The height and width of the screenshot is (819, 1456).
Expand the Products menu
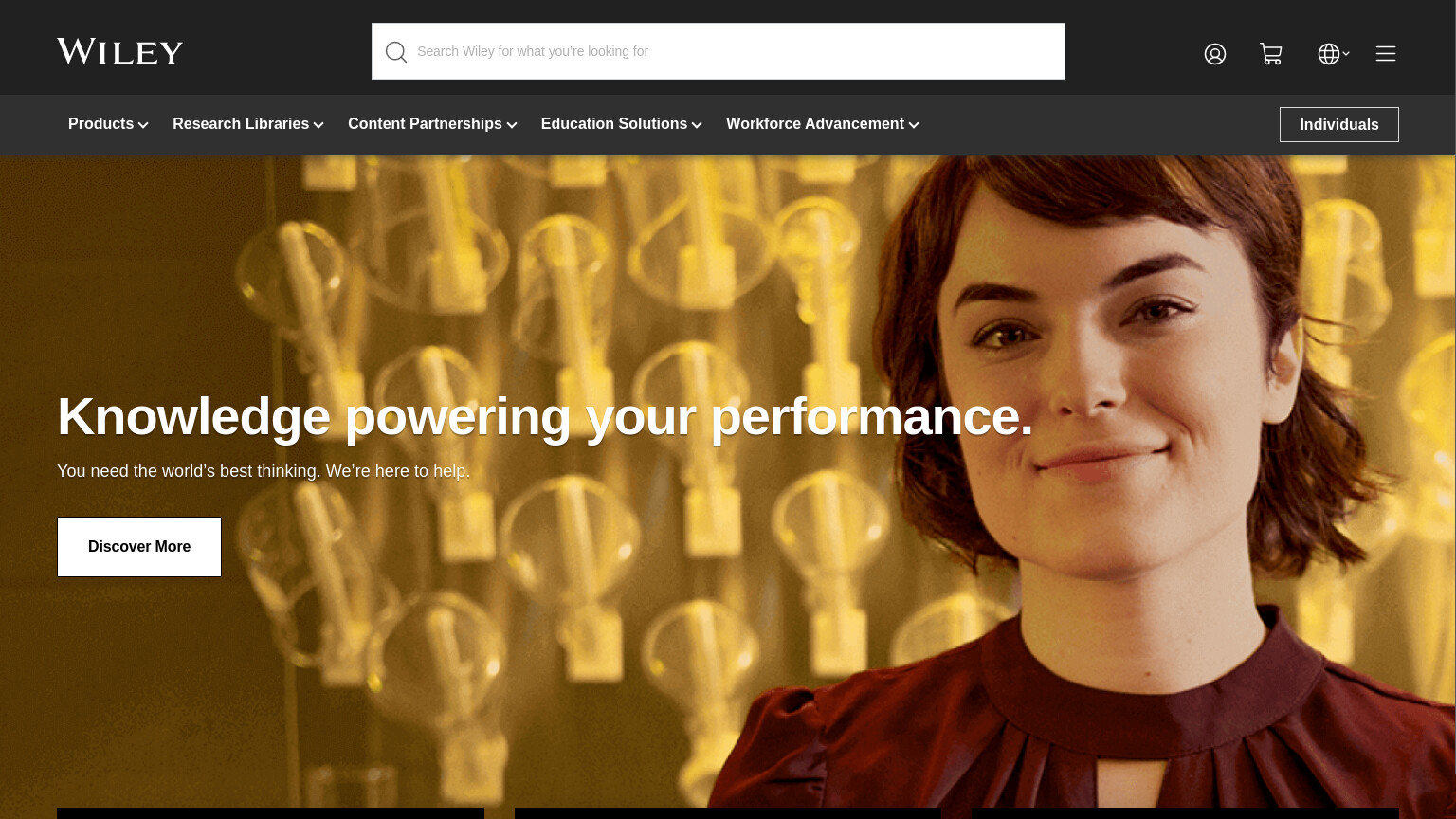[x=108, y=124]
